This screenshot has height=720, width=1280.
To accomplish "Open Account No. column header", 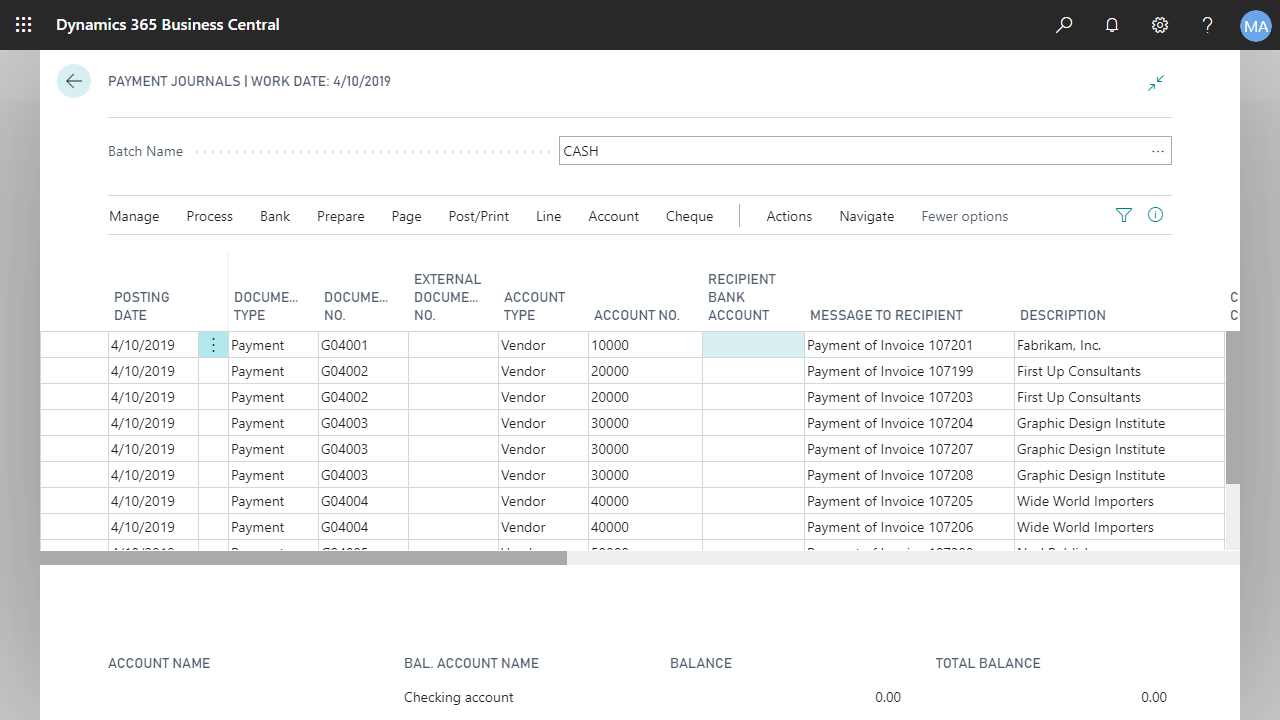I will click(637, 315).
